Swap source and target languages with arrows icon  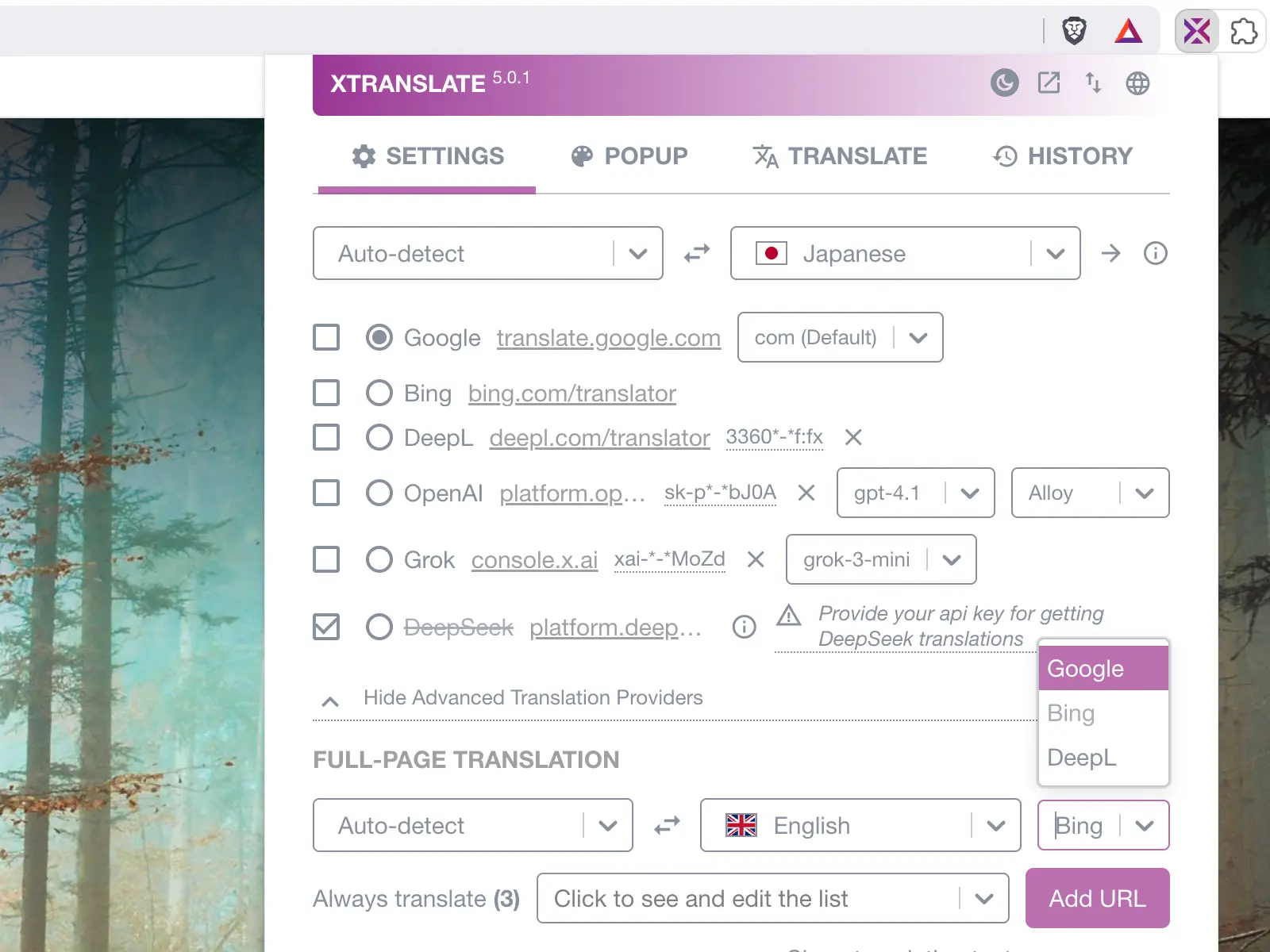(696, 253)
